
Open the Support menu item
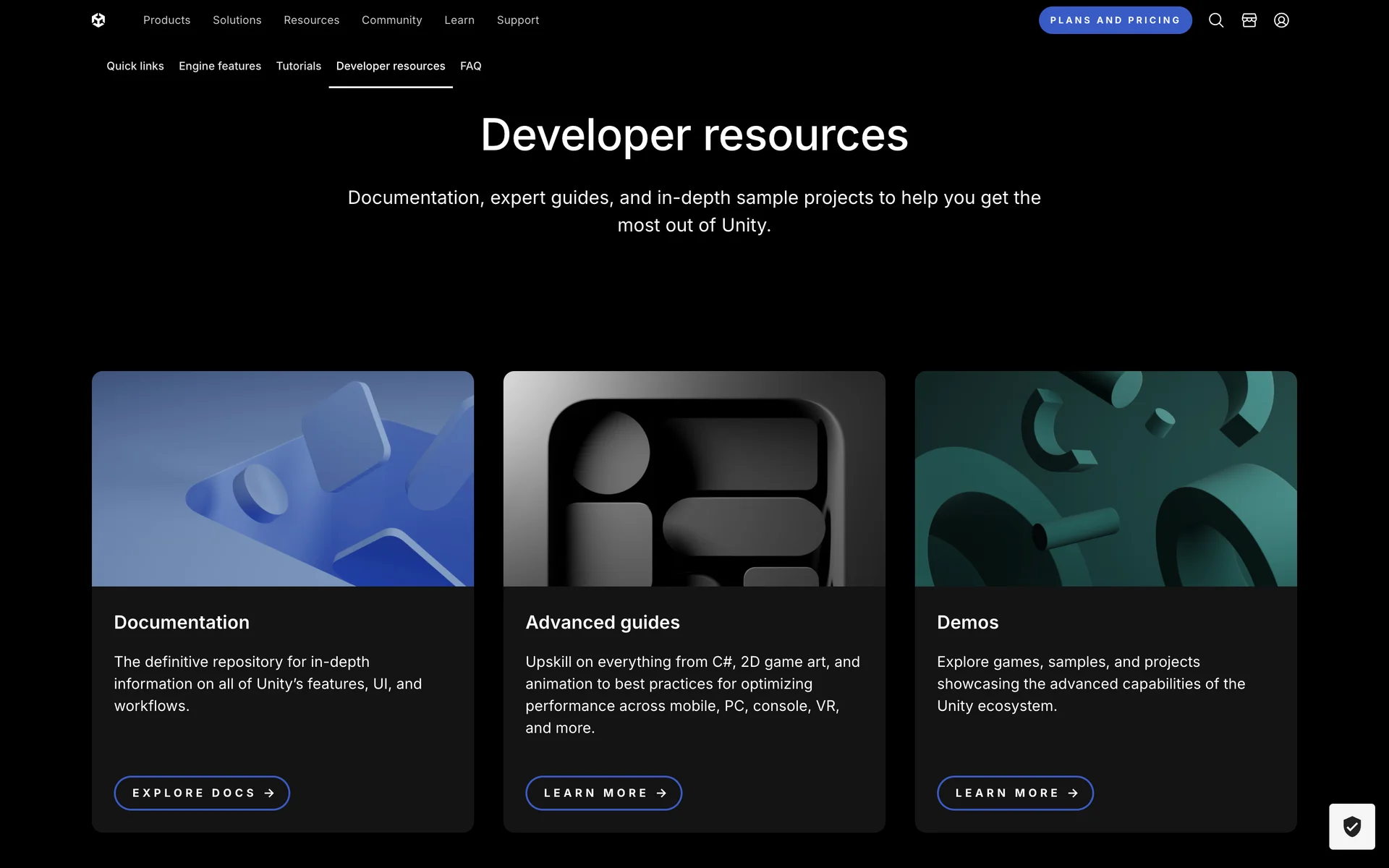click(518, 20)
